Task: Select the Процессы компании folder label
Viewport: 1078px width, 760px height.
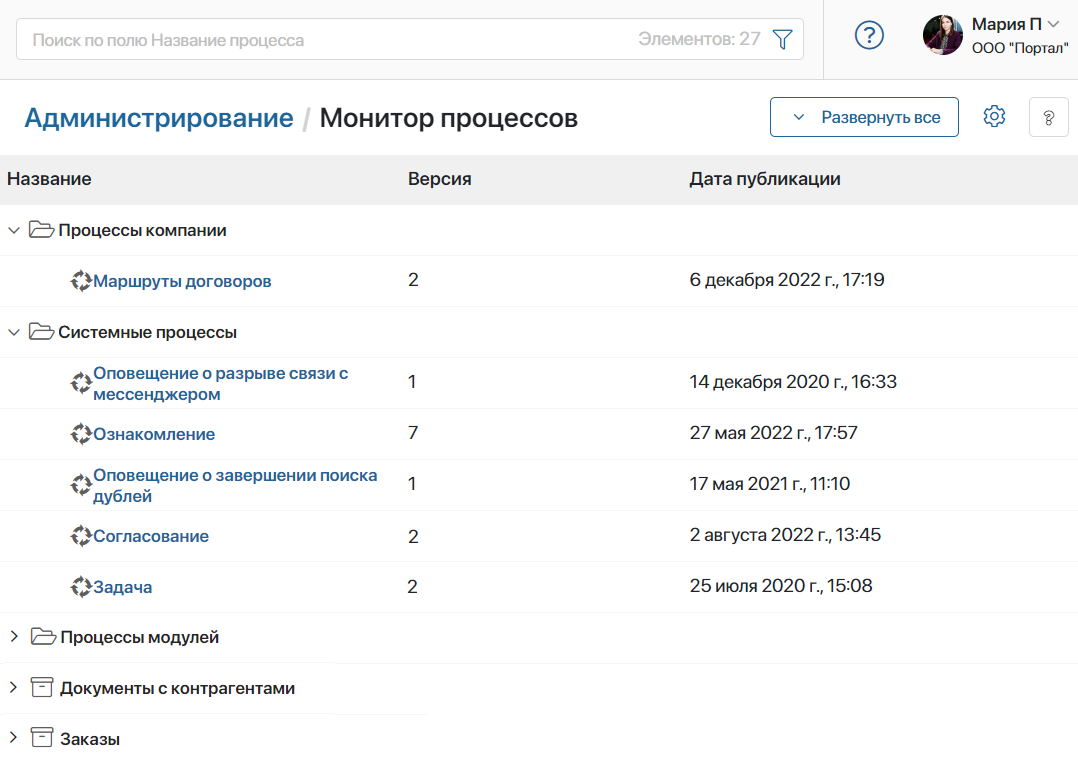Action: pos(142,230)
